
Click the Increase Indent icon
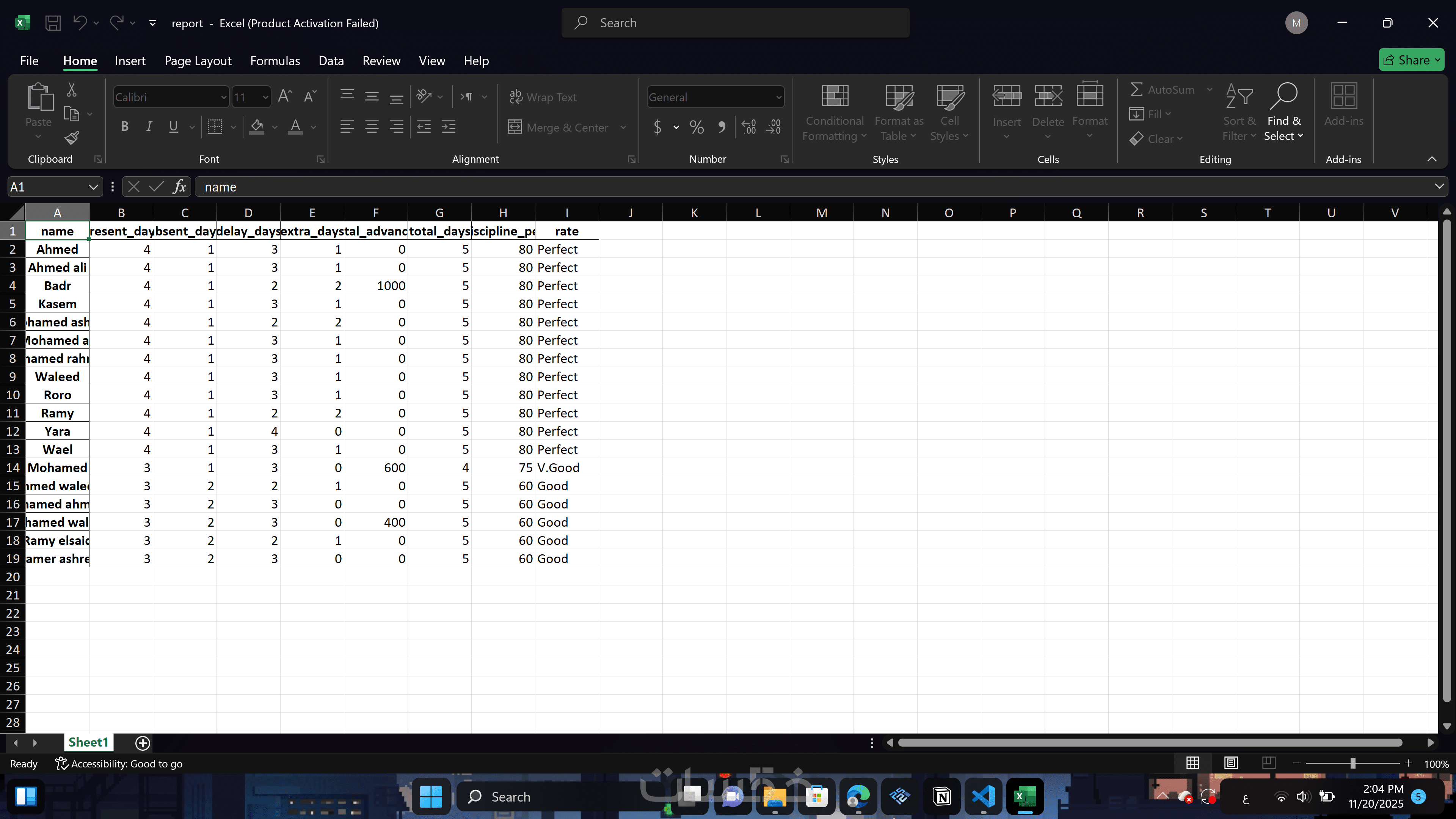tap(449, 127)
